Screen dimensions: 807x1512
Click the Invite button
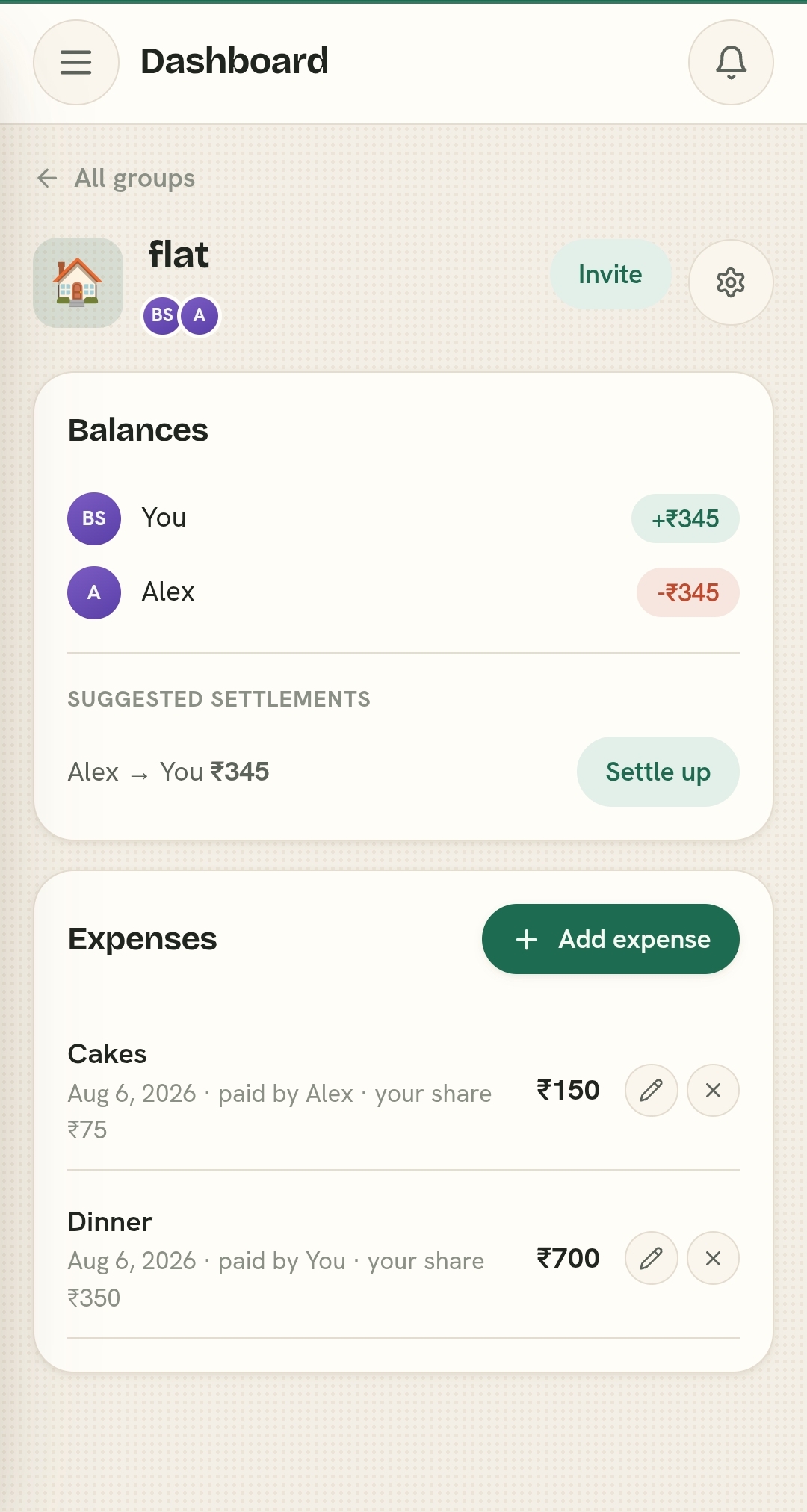[610, 274]
